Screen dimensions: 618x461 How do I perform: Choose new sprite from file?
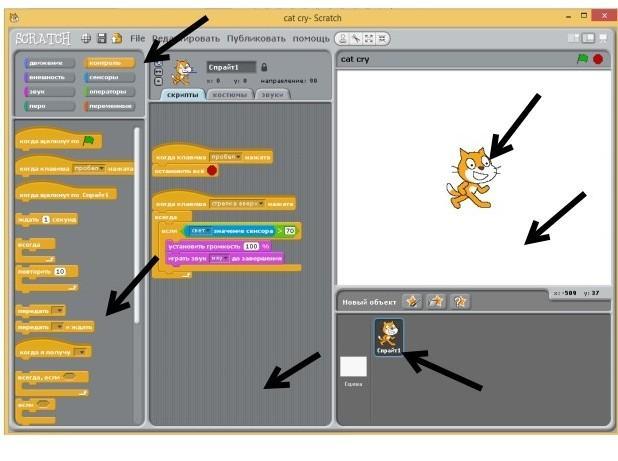tap(436, 302)
